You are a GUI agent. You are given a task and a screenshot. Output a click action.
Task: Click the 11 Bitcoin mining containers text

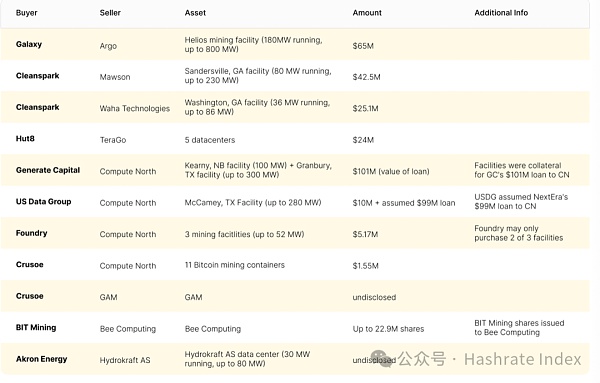pos(235,265)
